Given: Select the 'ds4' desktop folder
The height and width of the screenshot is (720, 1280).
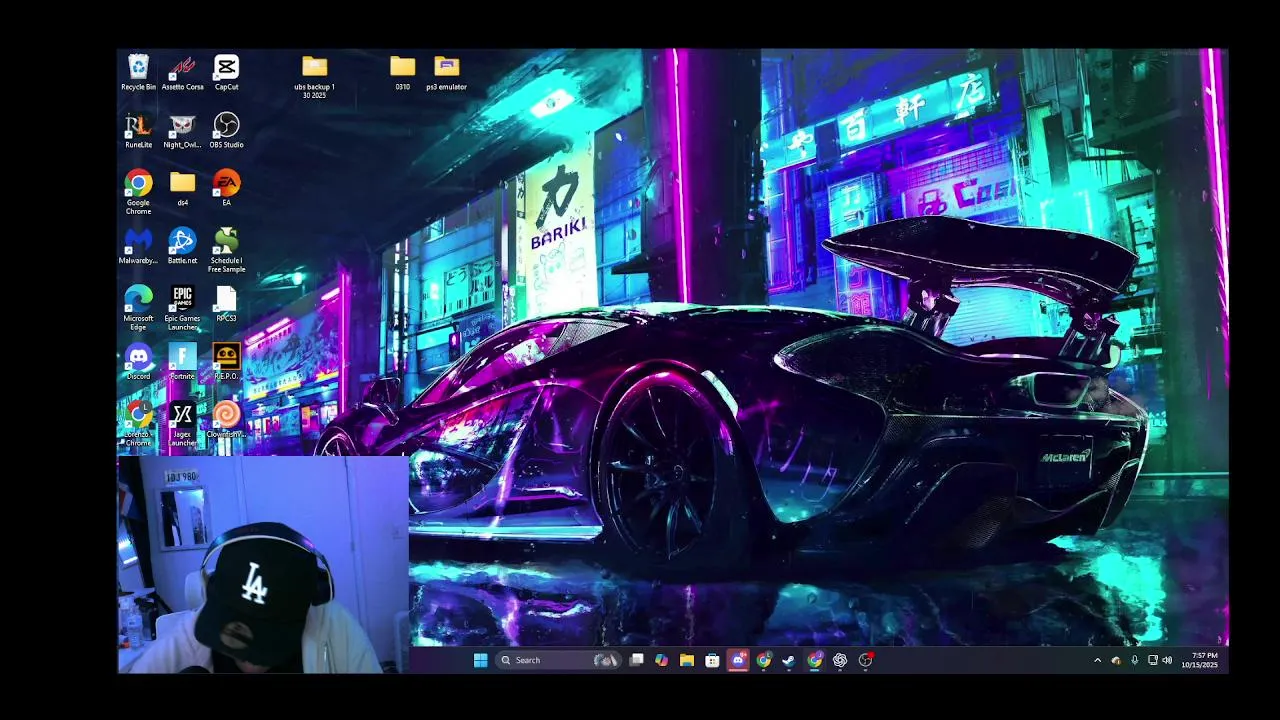Looking at the screenshot, I should [x=182, y=189].
